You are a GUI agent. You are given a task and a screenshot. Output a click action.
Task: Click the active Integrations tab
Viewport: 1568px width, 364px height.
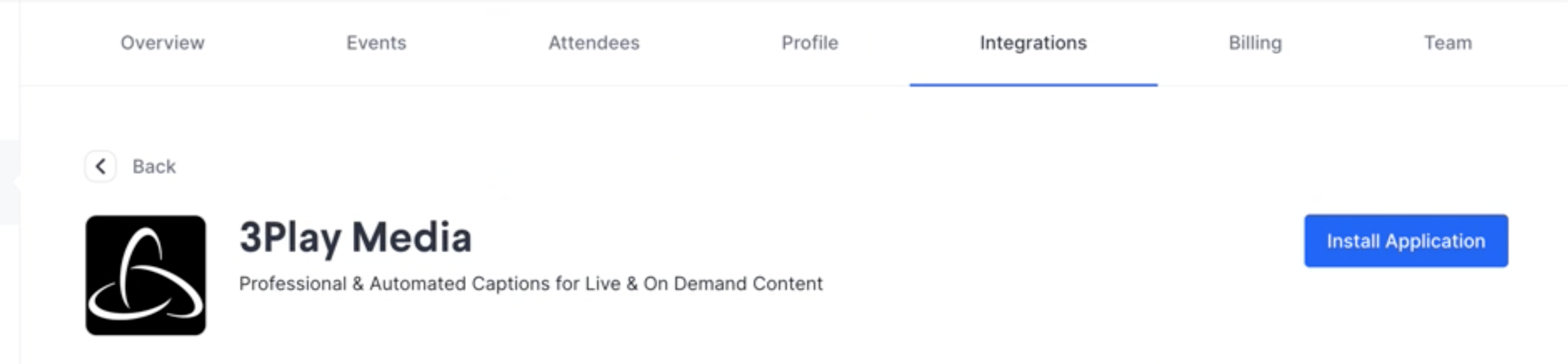click(x=1033, y=43)
